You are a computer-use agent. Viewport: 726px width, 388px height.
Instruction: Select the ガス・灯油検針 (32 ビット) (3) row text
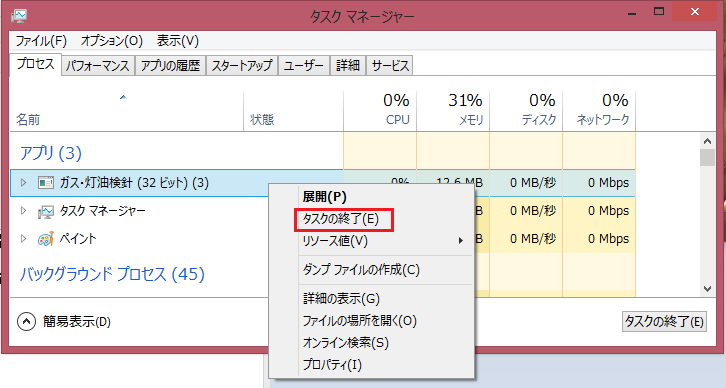click(x=134, y=183)
